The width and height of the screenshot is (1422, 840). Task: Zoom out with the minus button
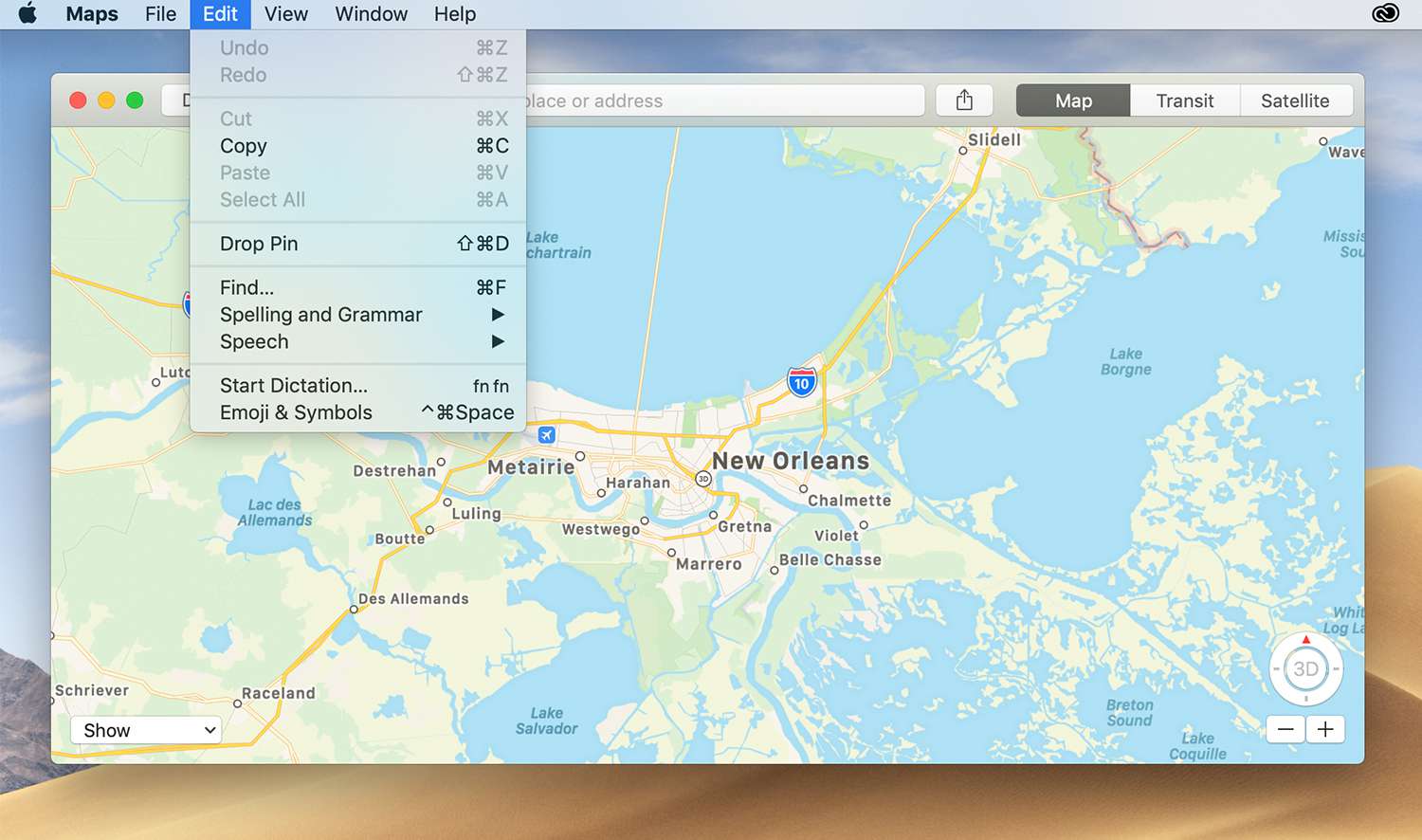coord(1285,729)
